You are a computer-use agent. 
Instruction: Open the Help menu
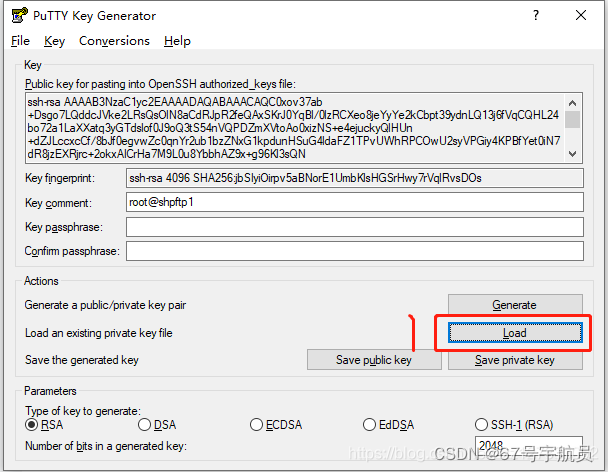pos(177,41)
